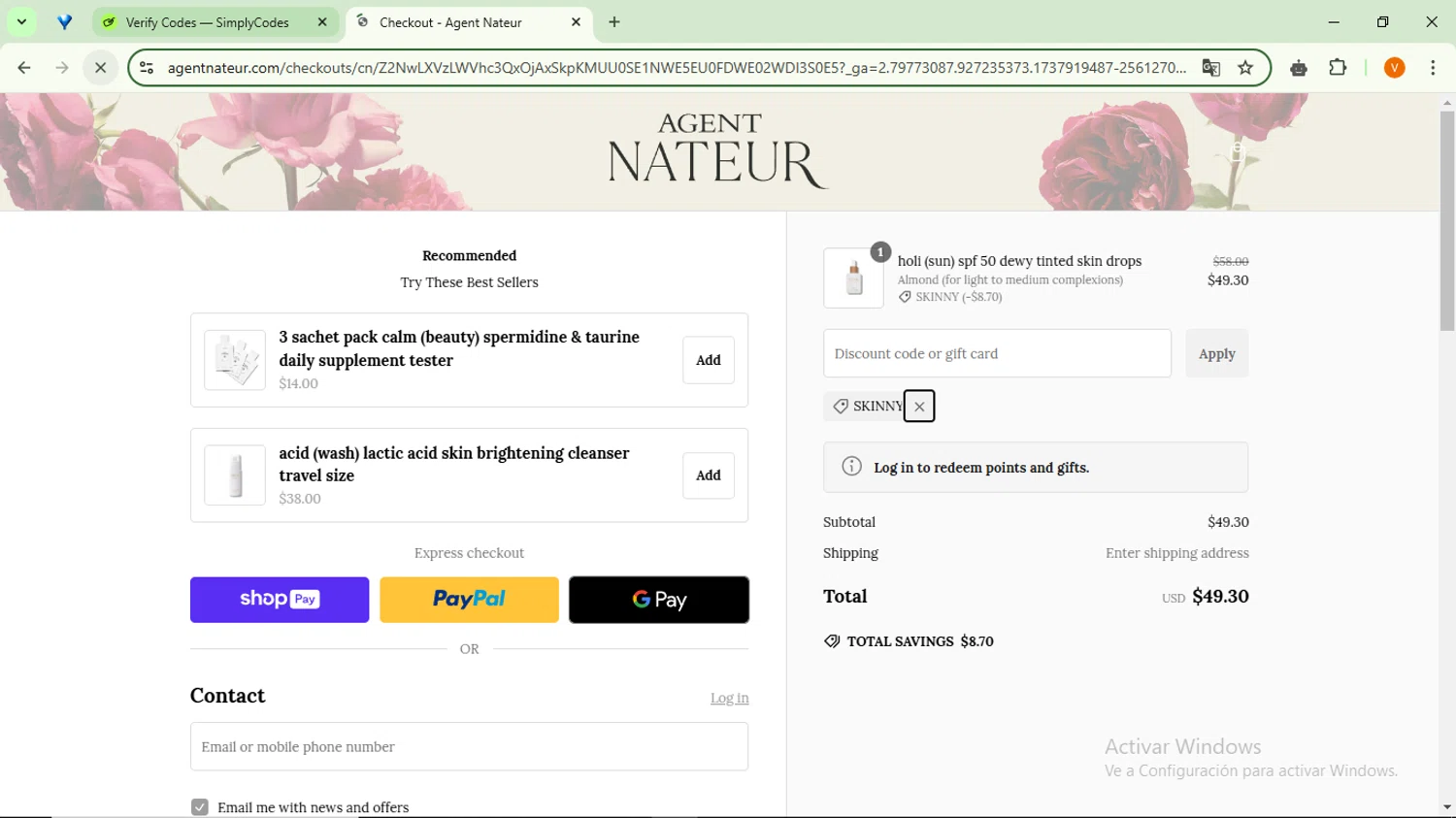Click the page vertical scrollbar thumb

(x=1447, y=220)
